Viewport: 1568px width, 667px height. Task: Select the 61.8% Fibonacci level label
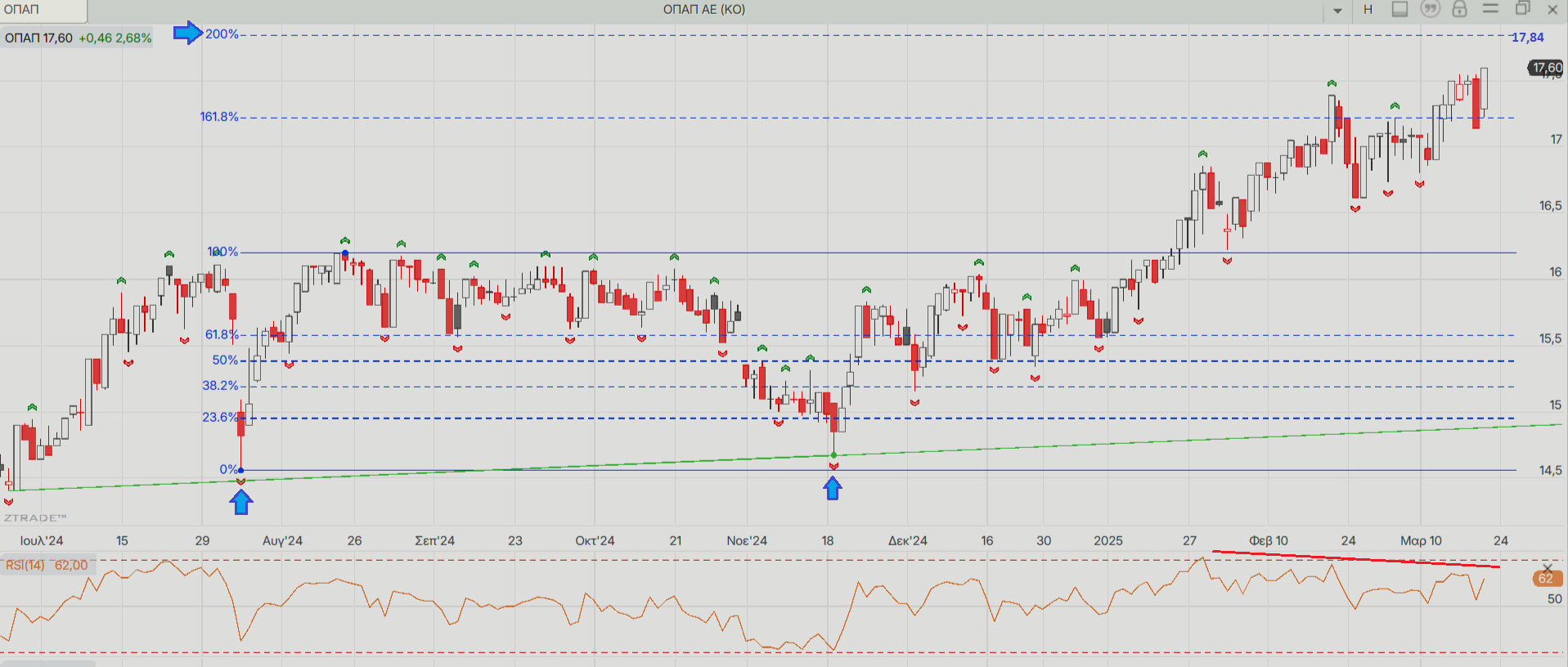click(222, 334)
